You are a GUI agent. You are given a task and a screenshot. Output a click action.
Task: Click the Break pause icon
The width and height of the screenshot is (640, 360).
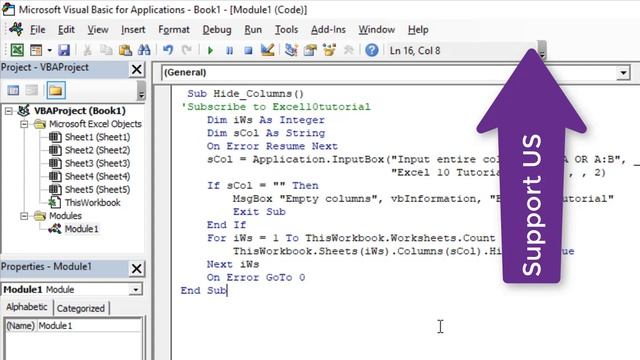229,51
